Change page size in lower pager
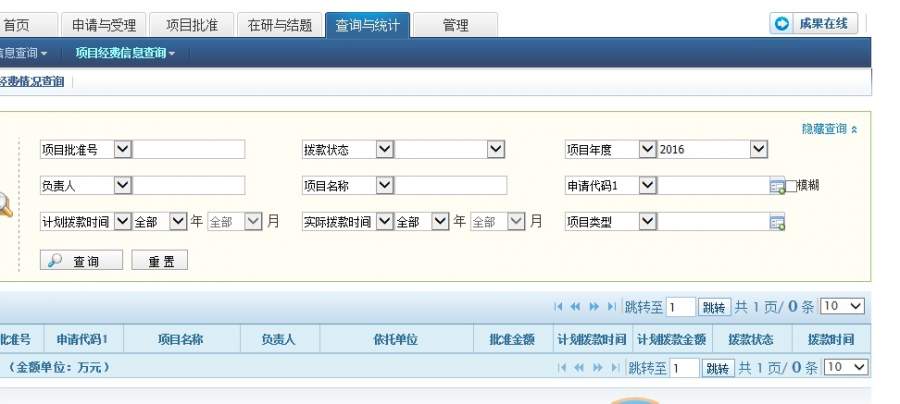 pos(846,367)
